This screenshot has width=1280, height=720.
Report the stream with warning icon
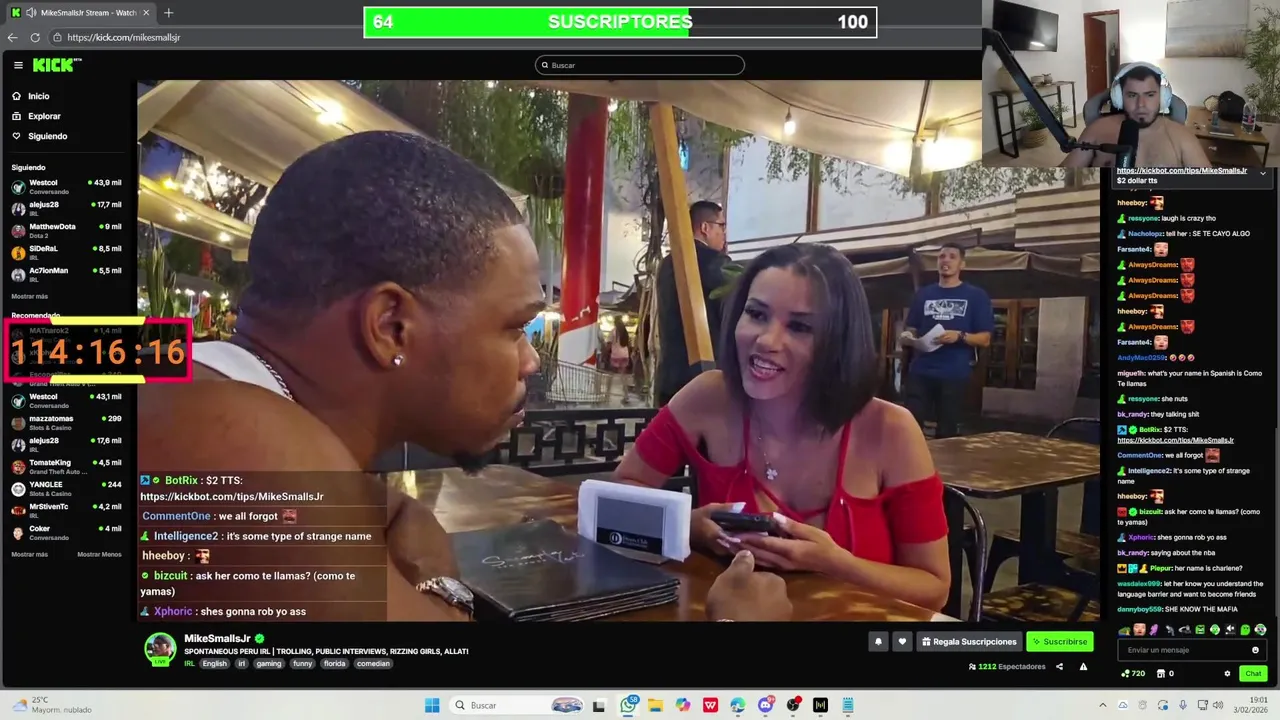[1083, 666]
